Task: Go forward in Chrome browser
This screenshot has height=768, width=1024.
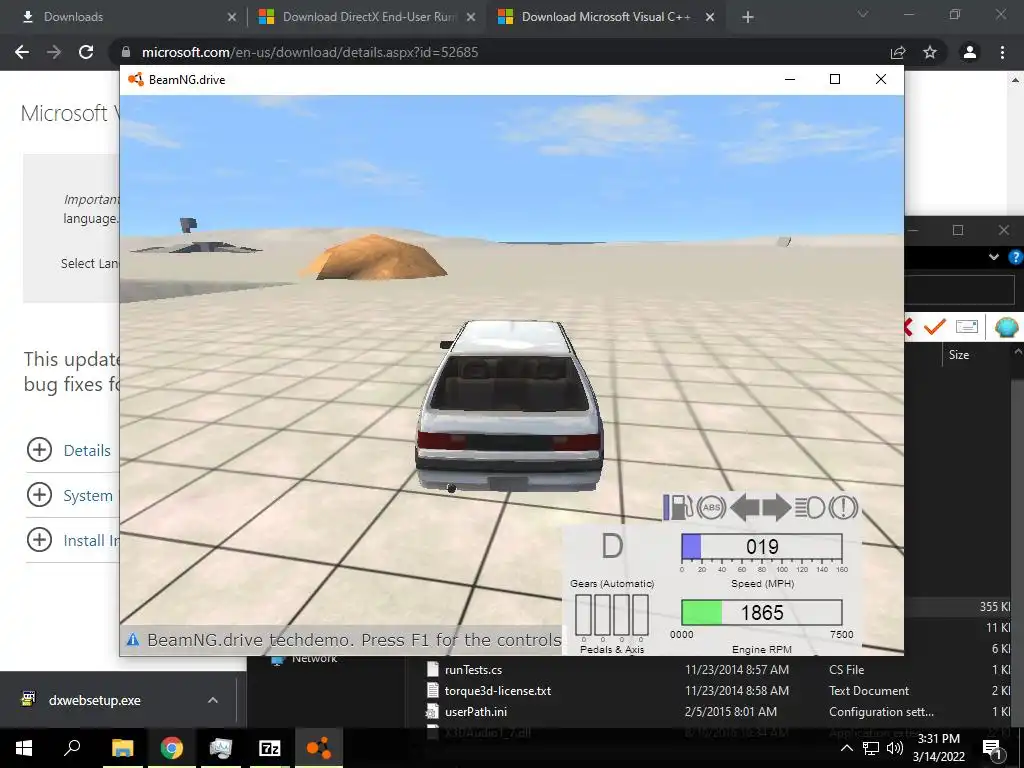Action: [x=54, y=52]
